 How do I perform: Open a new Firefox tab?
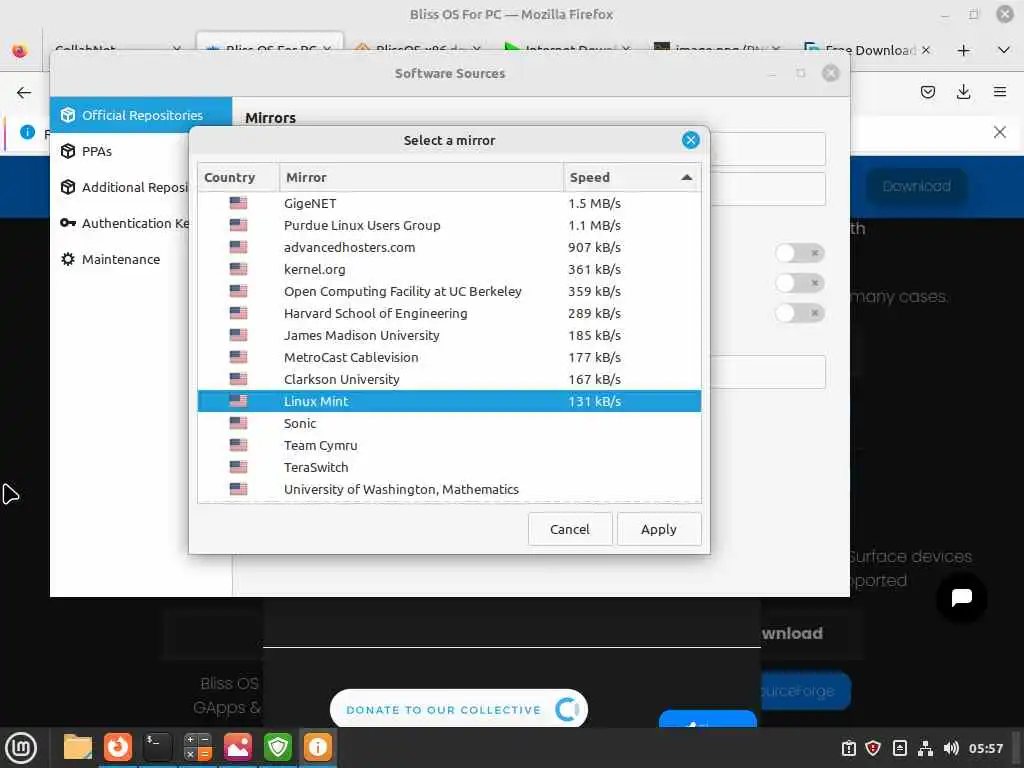(963, 50)
